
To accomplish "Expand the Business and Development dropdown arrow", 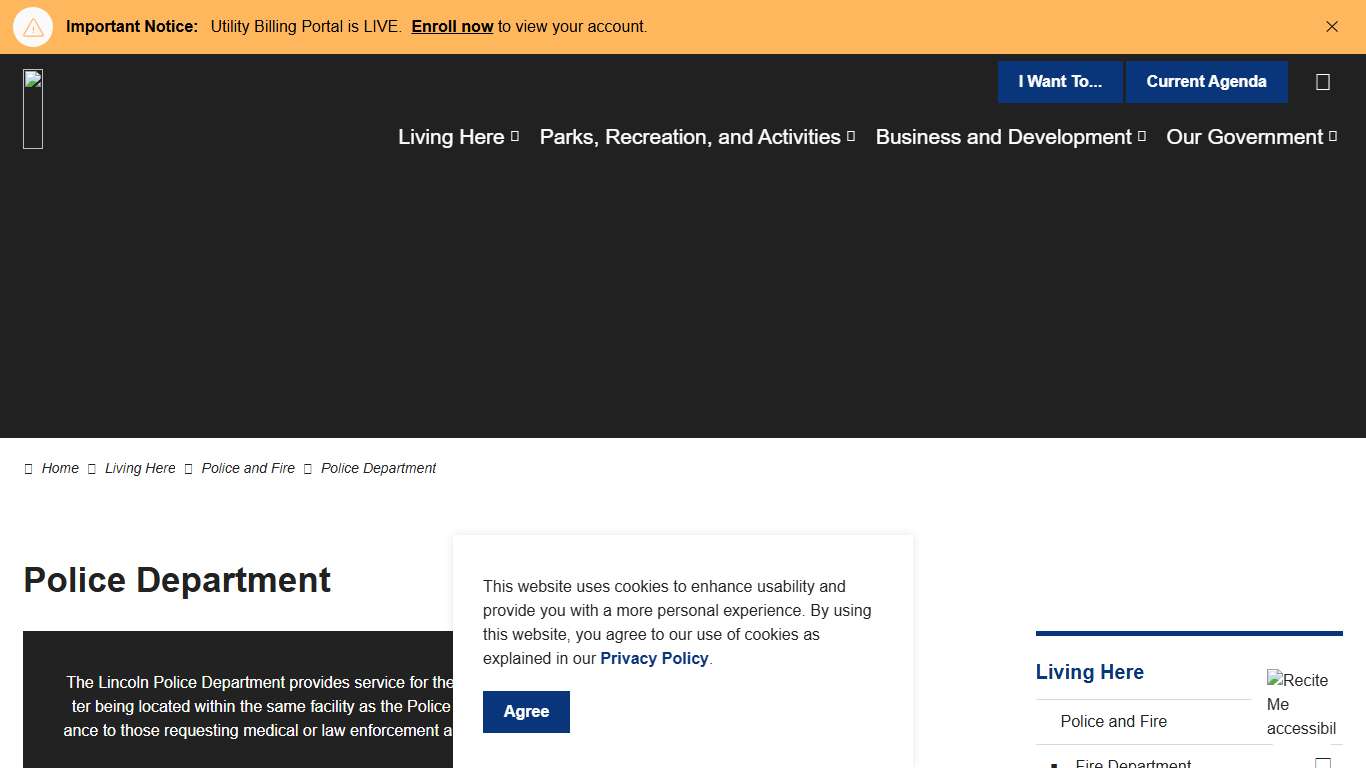I will tap(1142, 137).
